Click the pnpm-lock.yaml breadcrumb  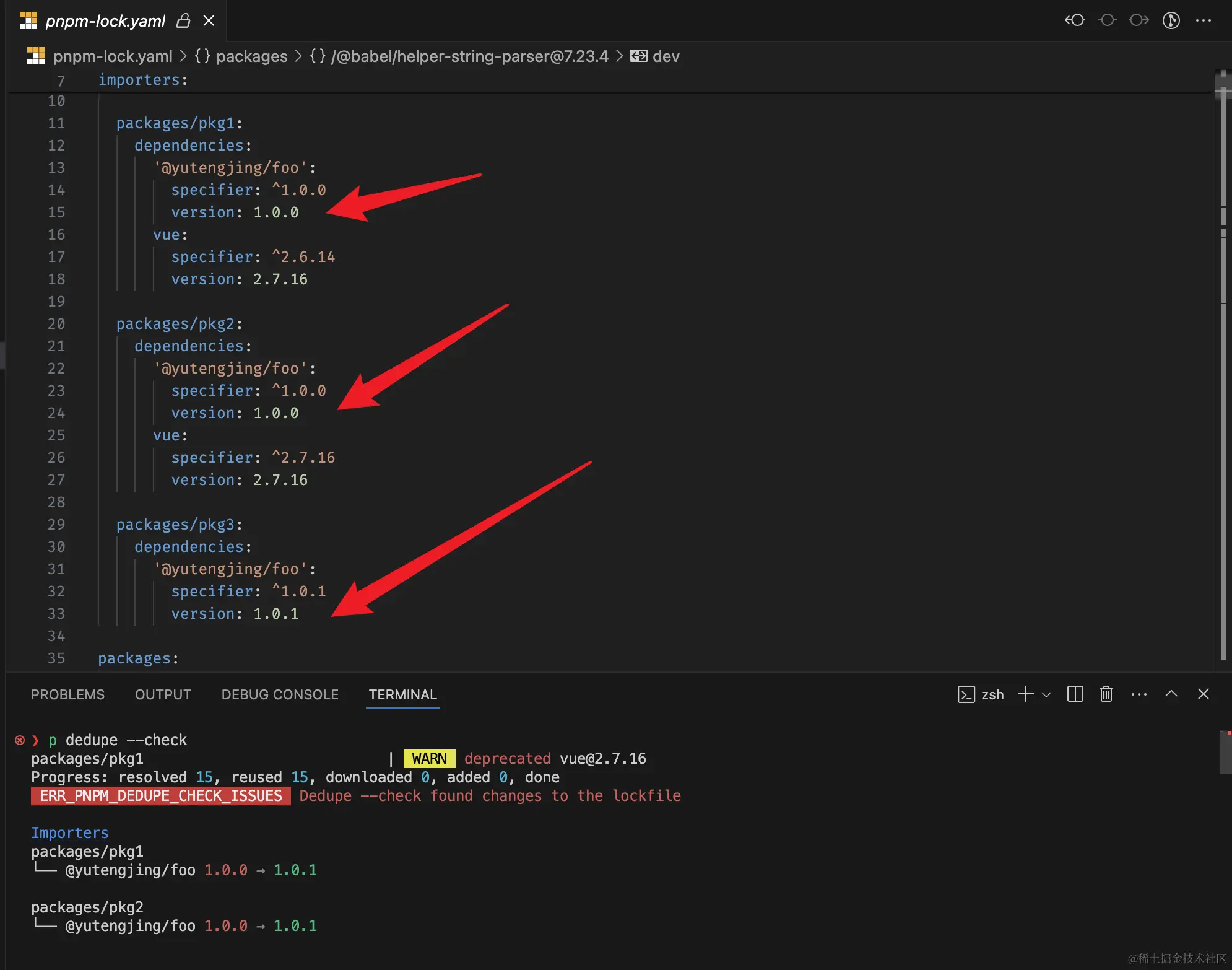[x=113, y=56]
